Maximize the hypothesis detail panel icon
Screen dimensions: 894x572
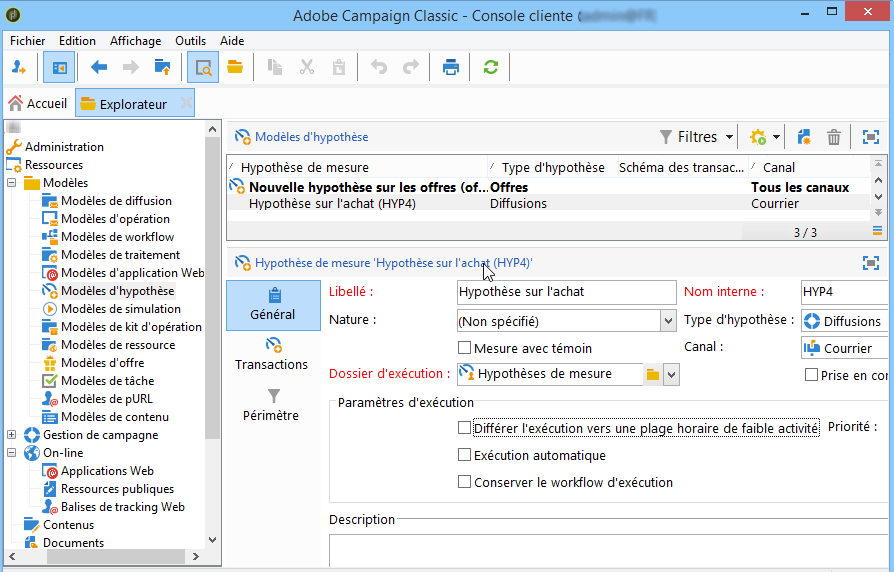click(x=871, y=263)
